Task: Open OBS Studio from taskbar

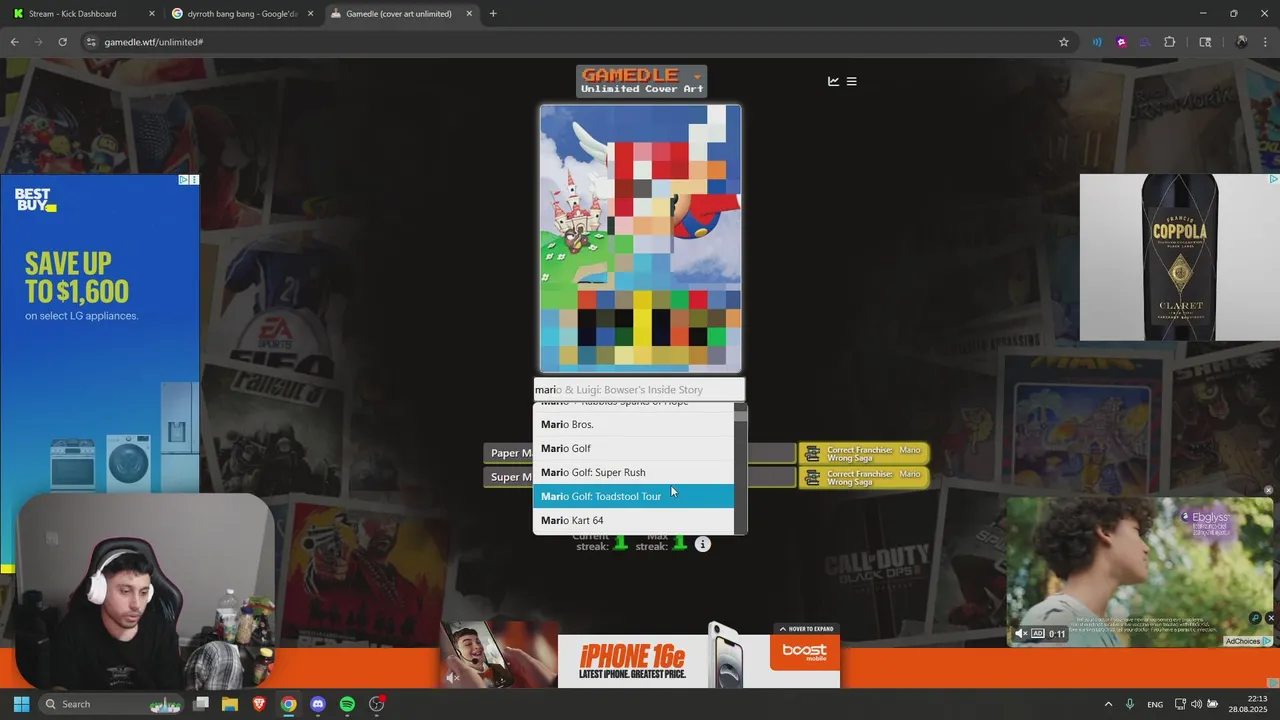Action: click(377, 704)
